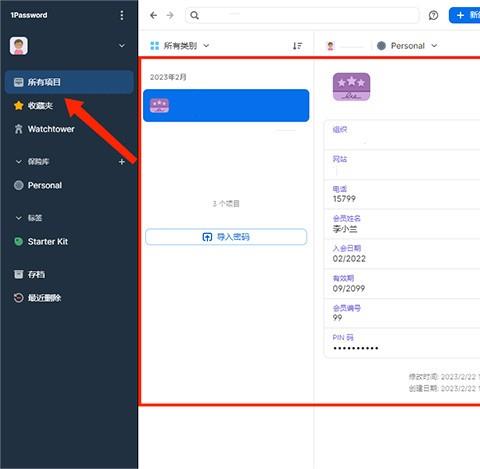Open the help question mark icon
The height and width of the screenshot is (469, 480).
coord(433,15)
